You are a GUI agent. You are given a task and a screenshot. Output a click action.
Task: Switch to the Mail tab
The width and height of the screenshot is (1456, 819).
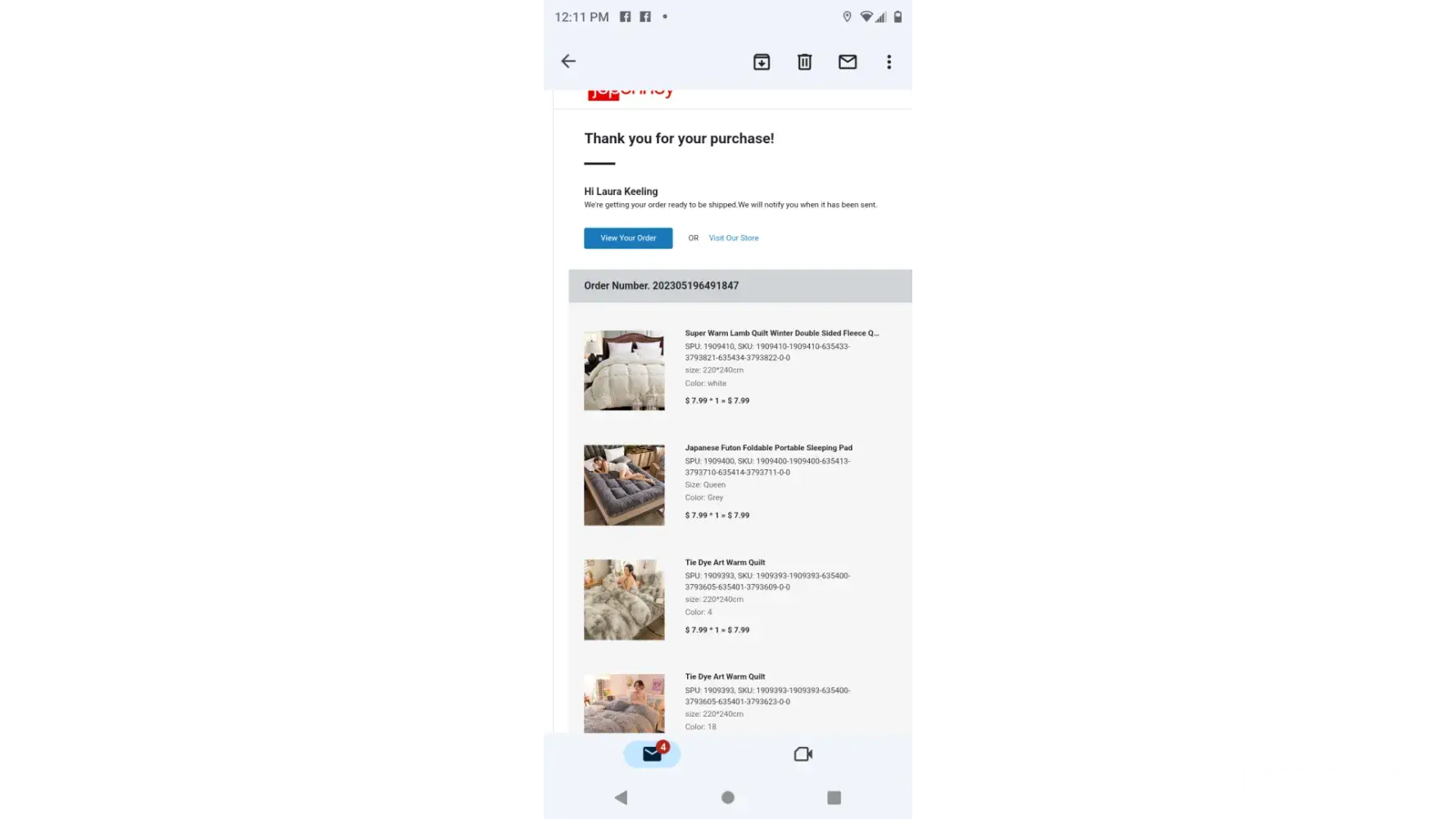653,753
